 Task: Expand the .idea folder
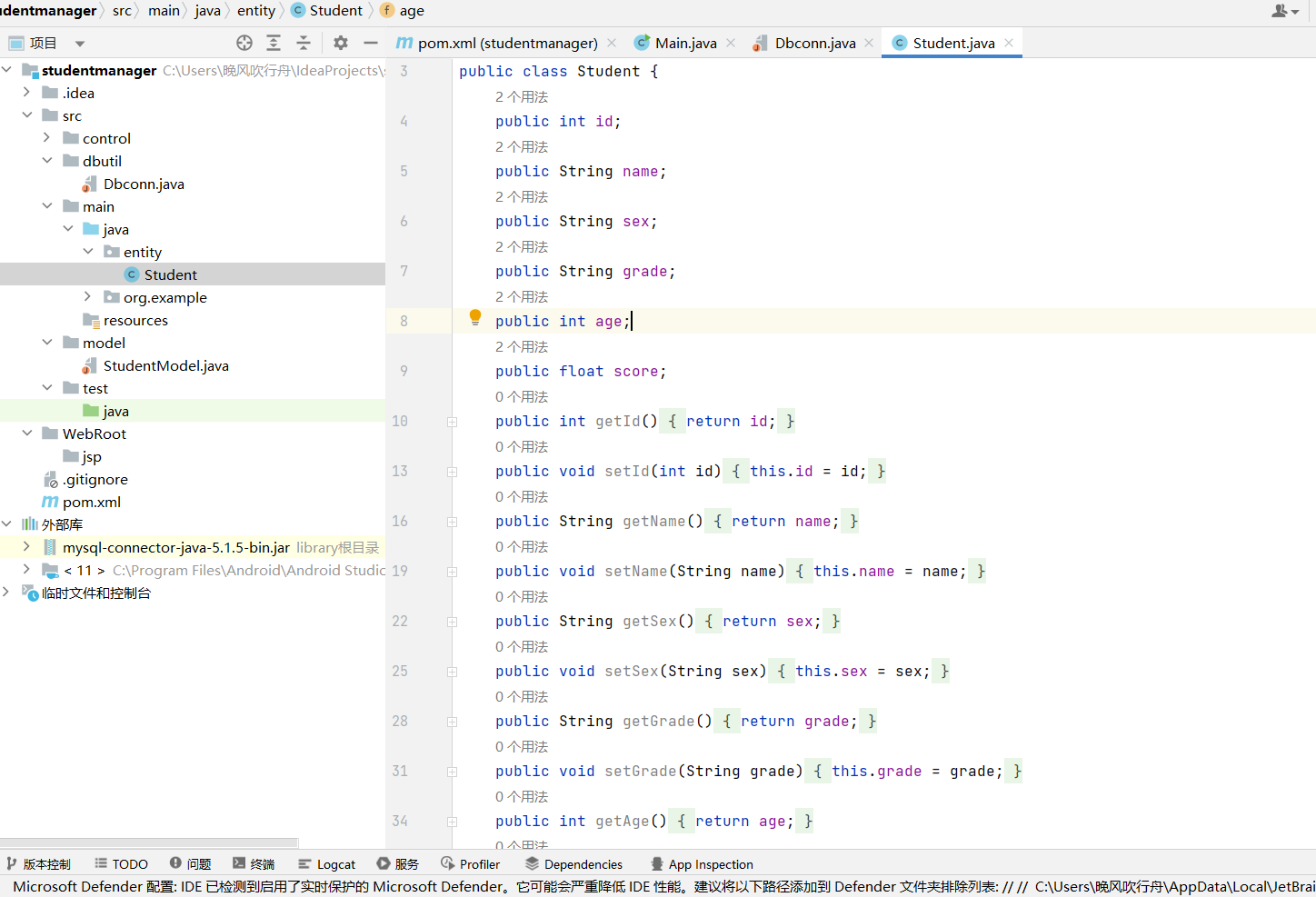click(27, 92)
